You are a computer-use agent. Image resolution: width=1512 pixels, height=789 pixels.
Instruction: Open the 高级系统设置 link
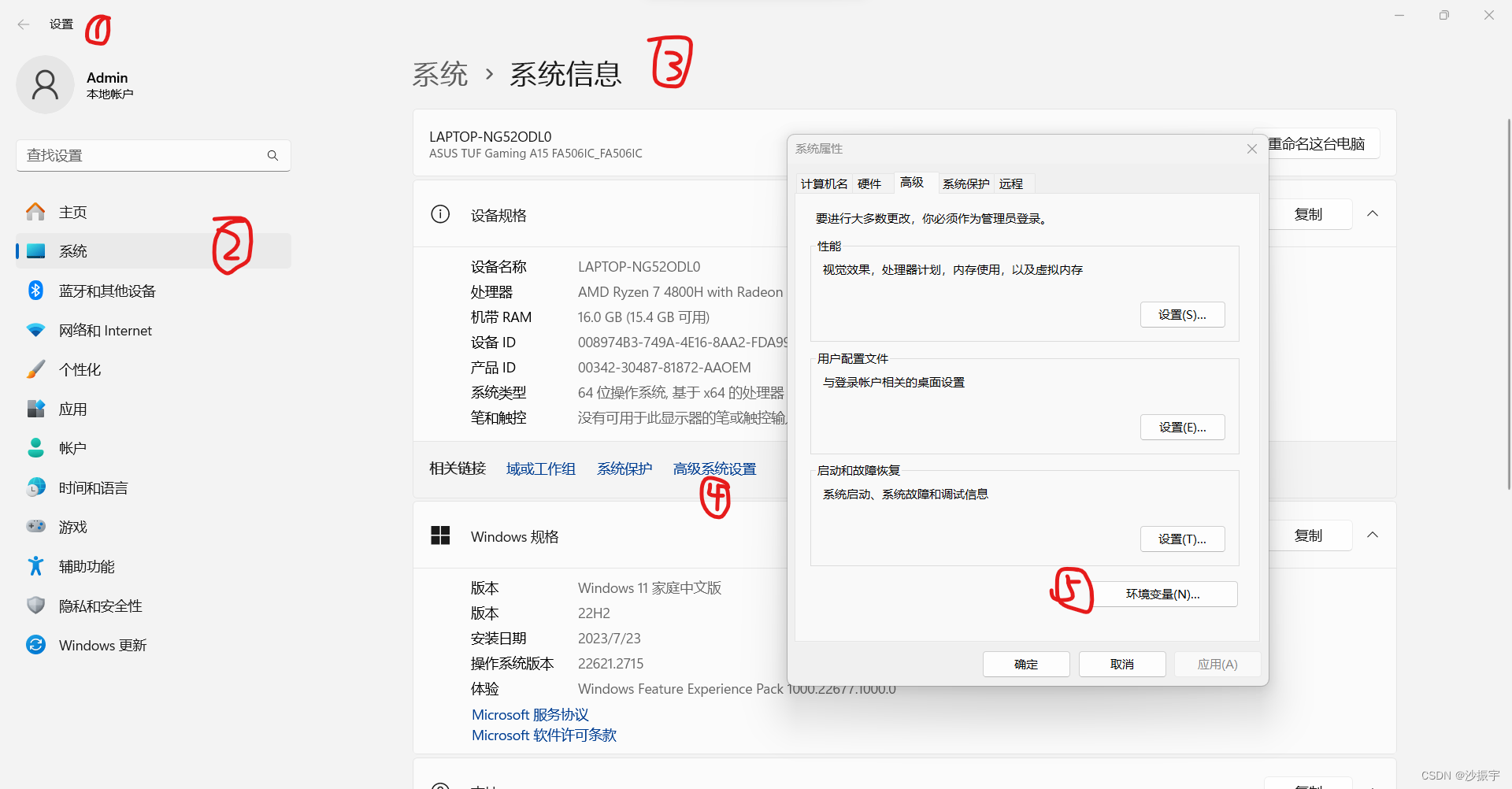click(x=714, y=469)
